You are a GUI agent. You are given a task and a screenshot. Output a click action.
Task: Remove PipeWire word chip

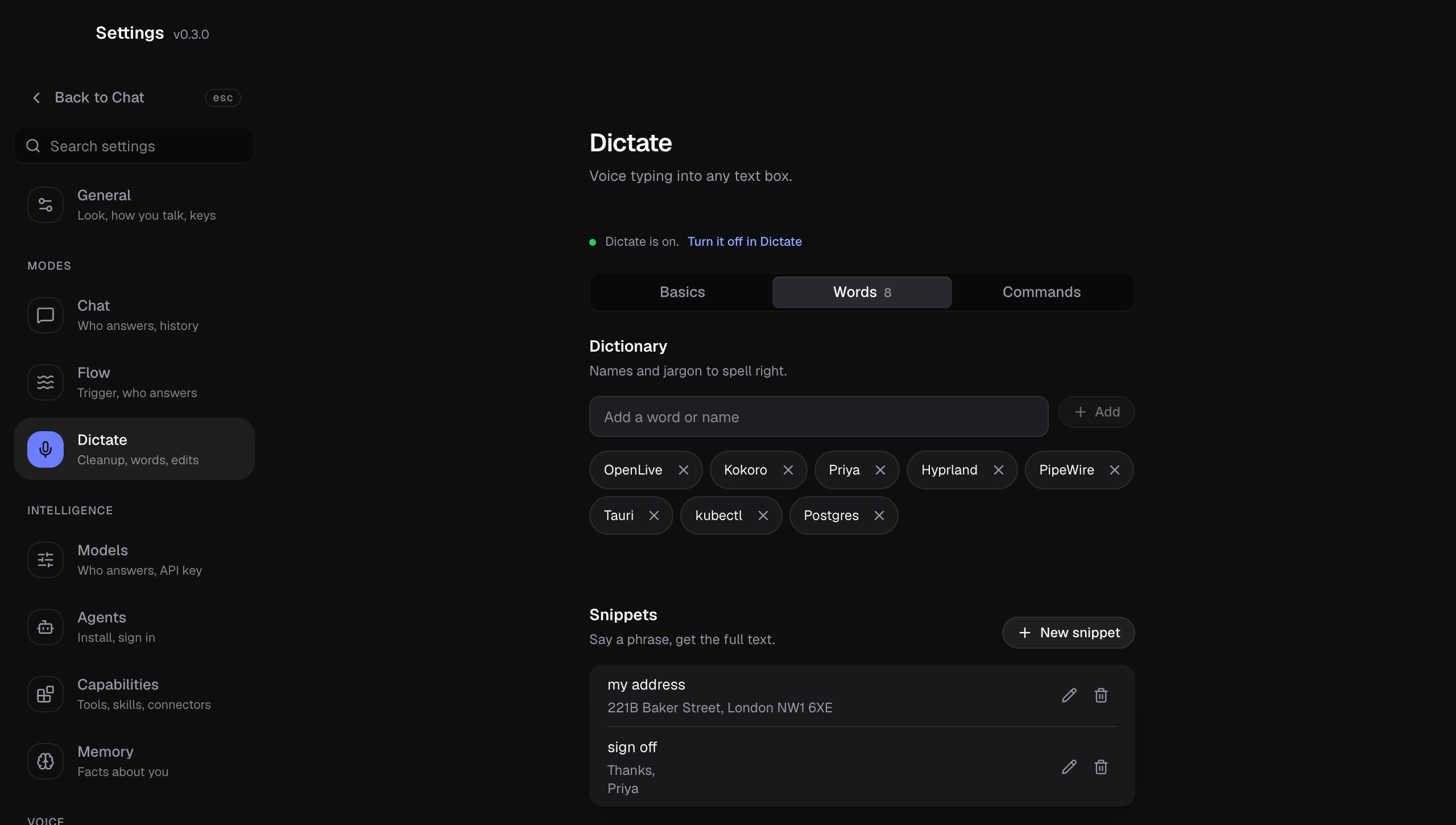pyautogui.click(x=1115, y=470)
